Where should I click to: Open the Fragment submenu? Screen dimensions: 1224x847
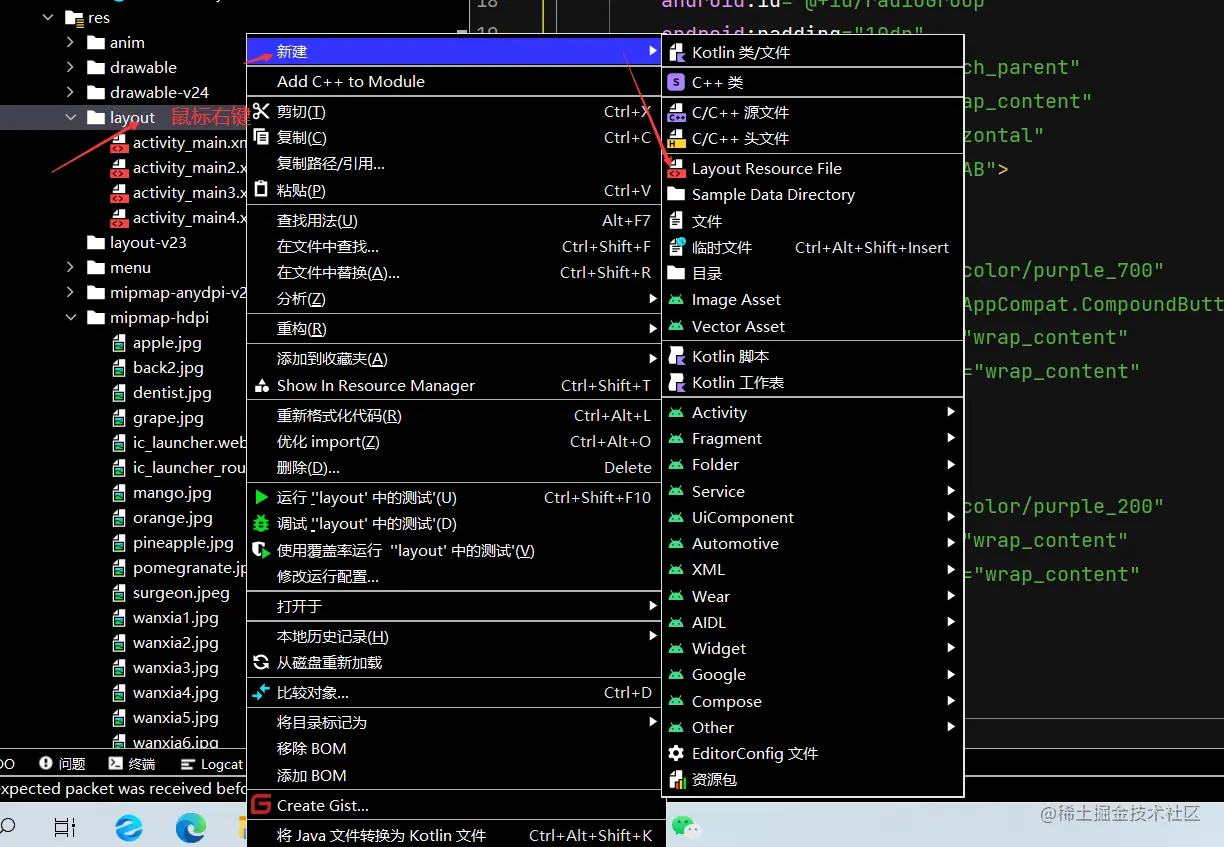point(812,438)
